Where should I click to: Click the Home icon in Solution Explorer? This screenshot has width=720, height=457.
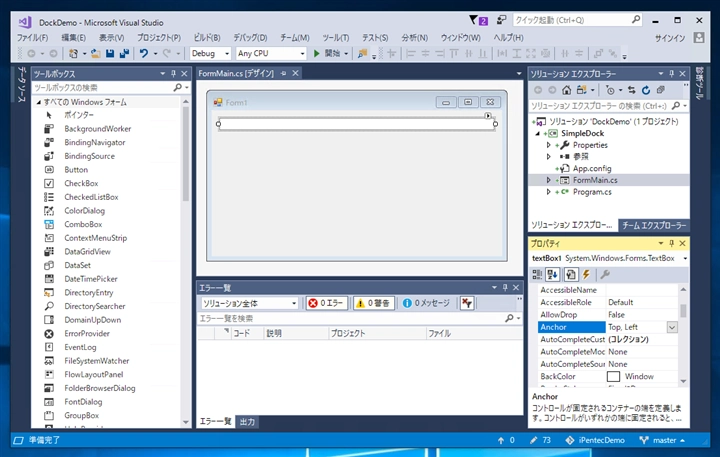(x=567, y=90)
